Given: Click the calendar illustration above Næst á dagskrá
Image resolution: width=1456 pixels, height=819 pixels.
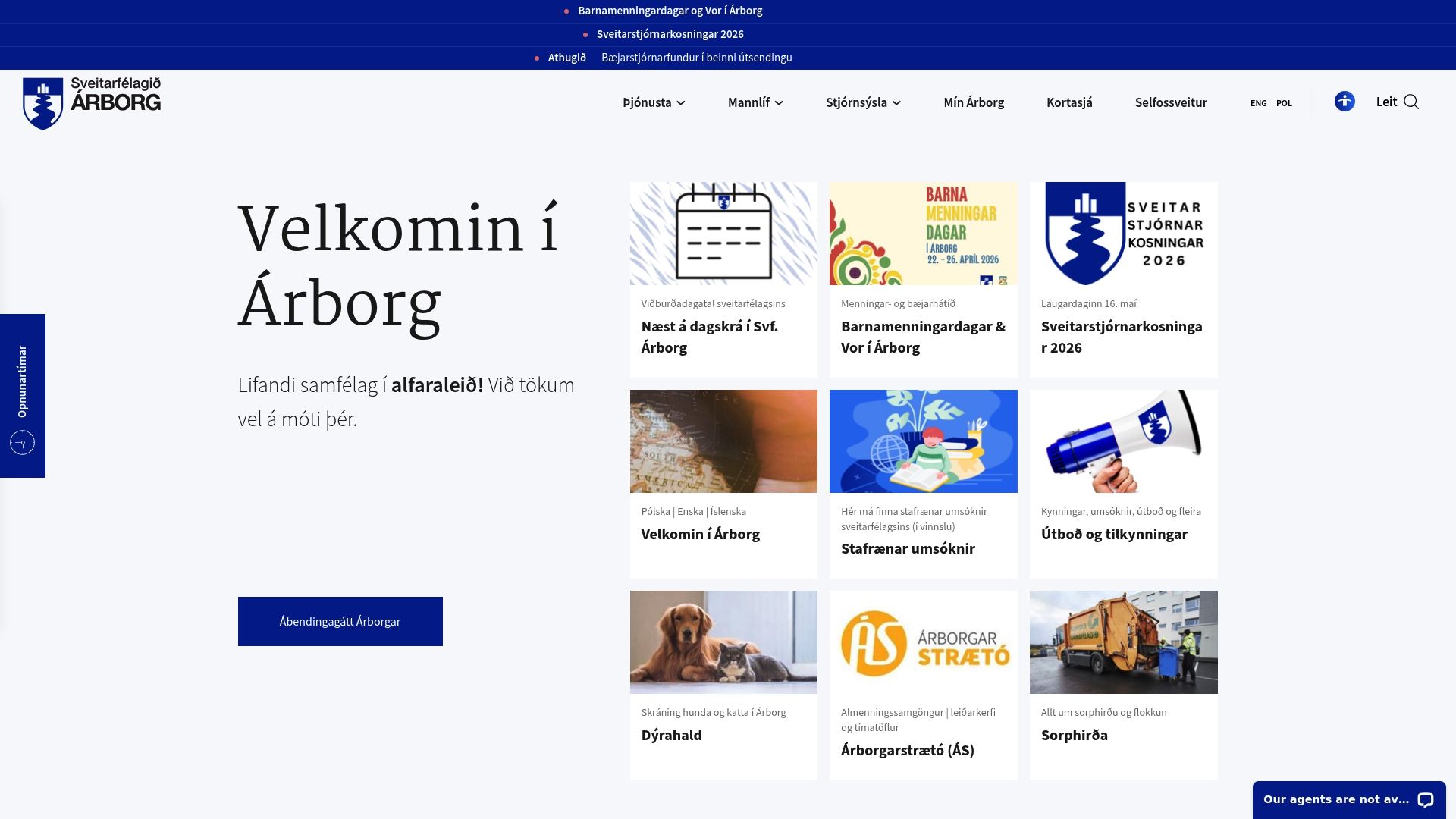Looking at the screenshot, I should point(723,234).
